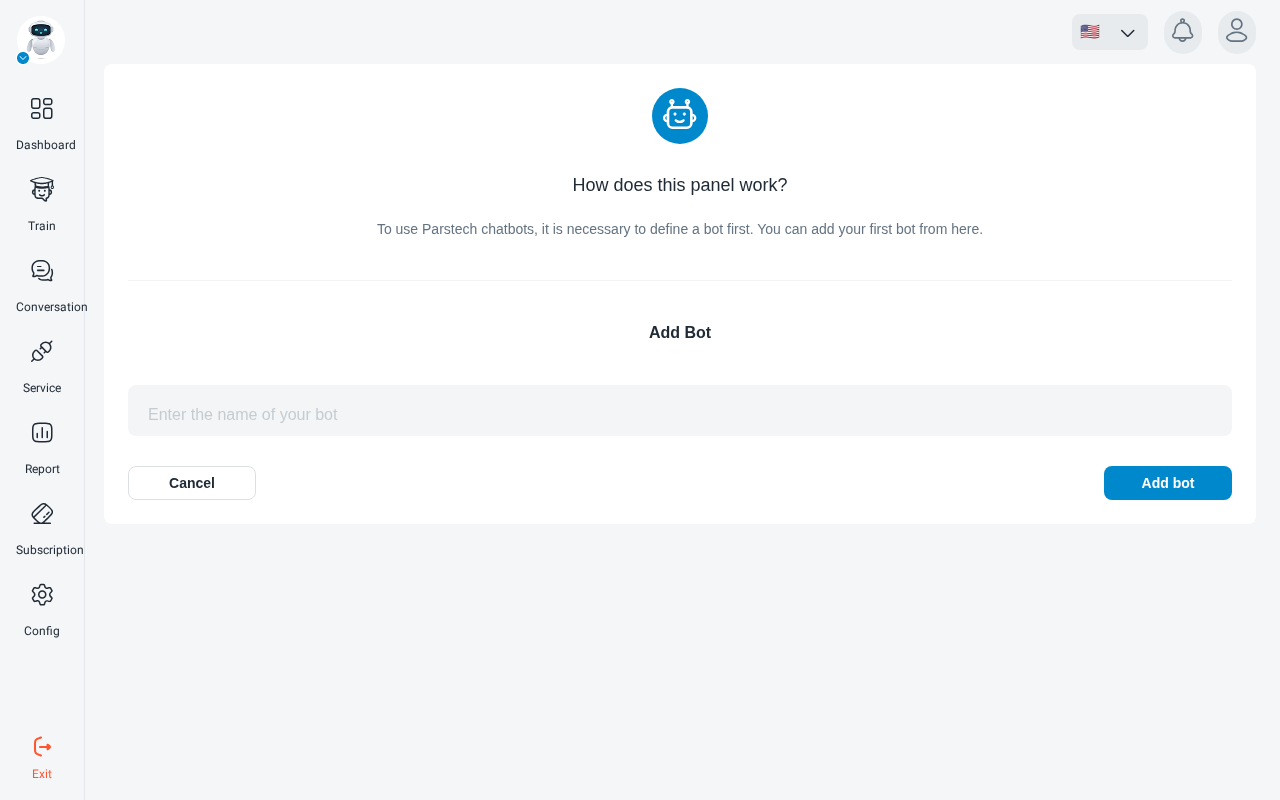Open the Config gear icon
Image resolution: width=1280 pixels, height=800 pixels.
click(41, 595)
